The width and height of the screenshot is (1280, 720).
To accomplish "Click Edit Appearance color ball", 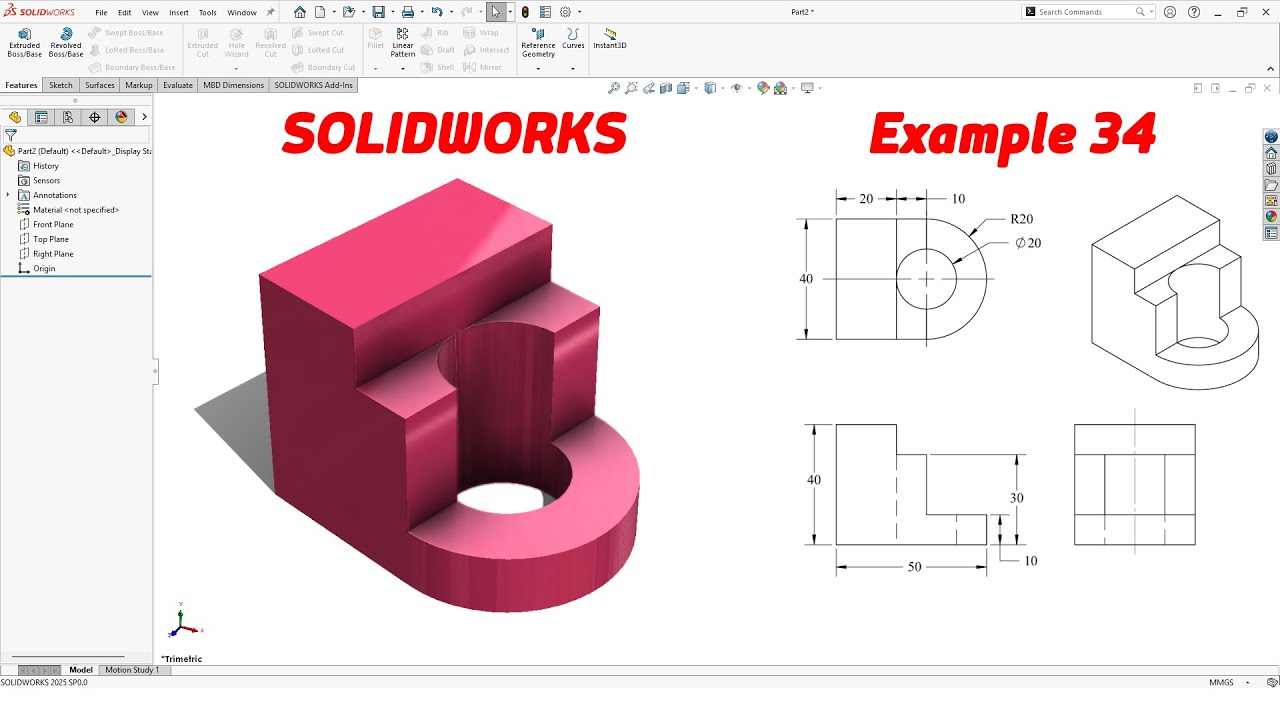I will (x=763, y=88).
